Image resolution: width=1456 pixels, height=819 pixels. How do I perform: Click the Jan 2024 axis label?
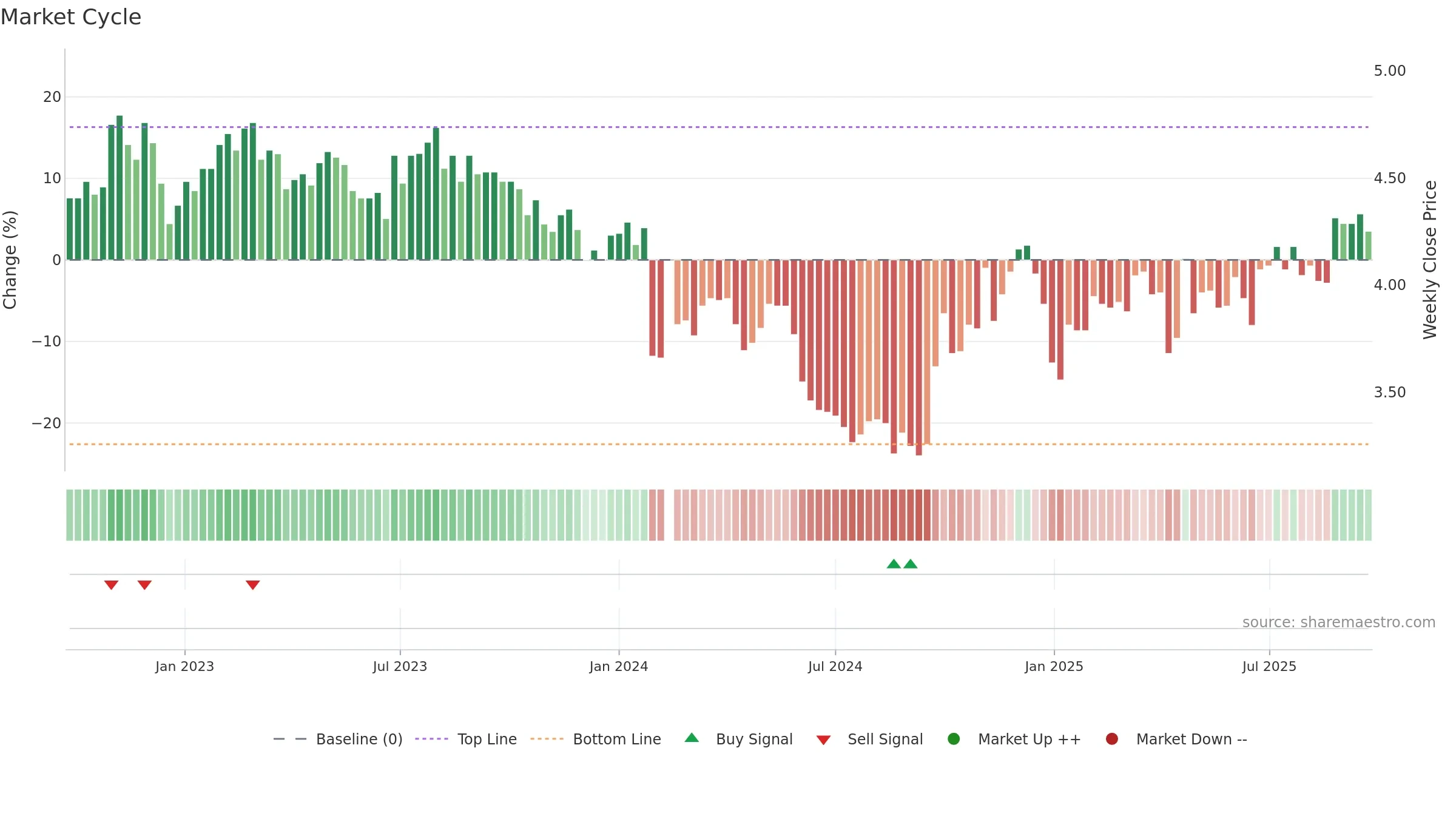(619, 666)
